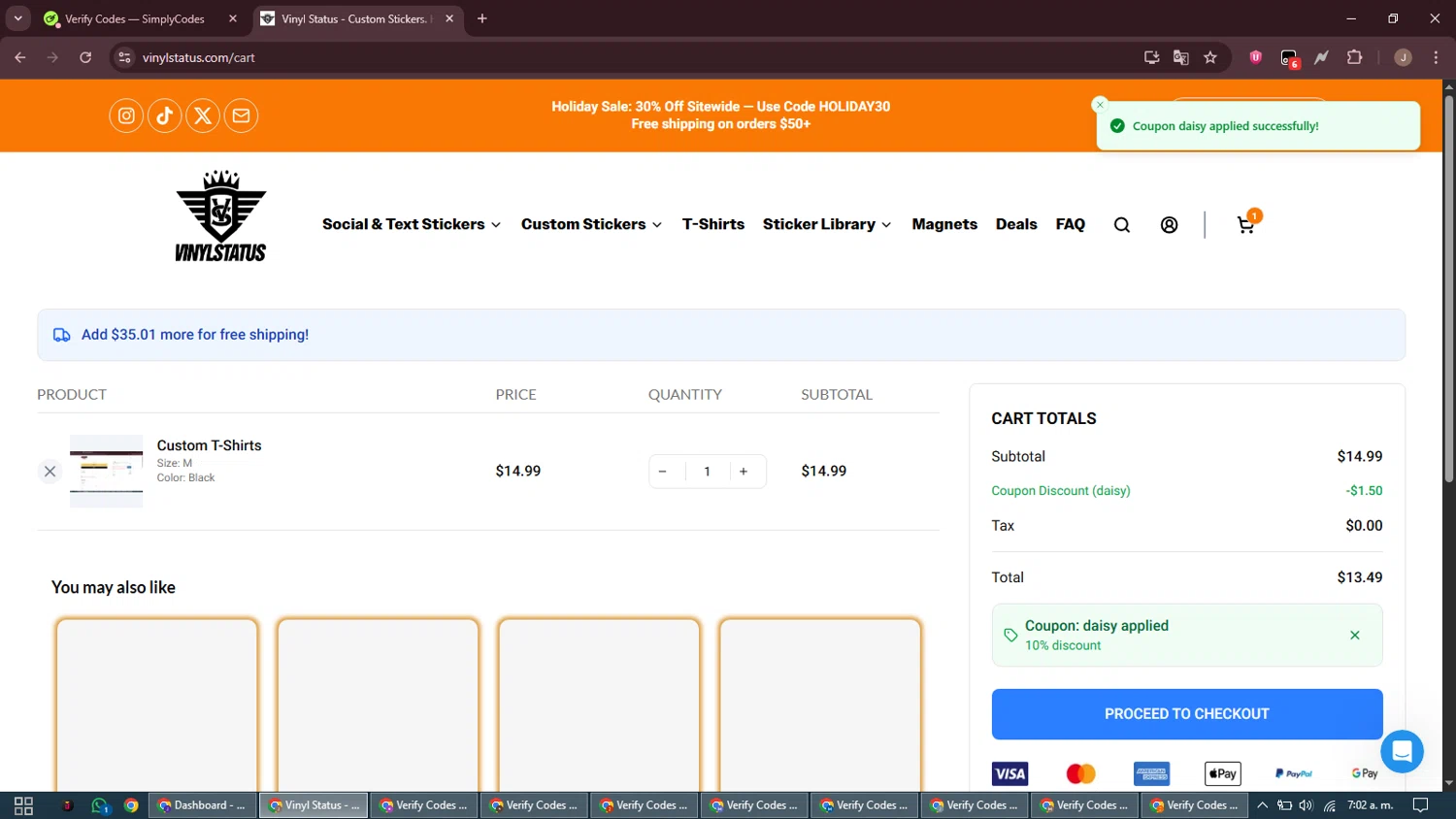Open the chat support bubble
The width and height of the screenshot is (1456, 819).
(1402, 751)
